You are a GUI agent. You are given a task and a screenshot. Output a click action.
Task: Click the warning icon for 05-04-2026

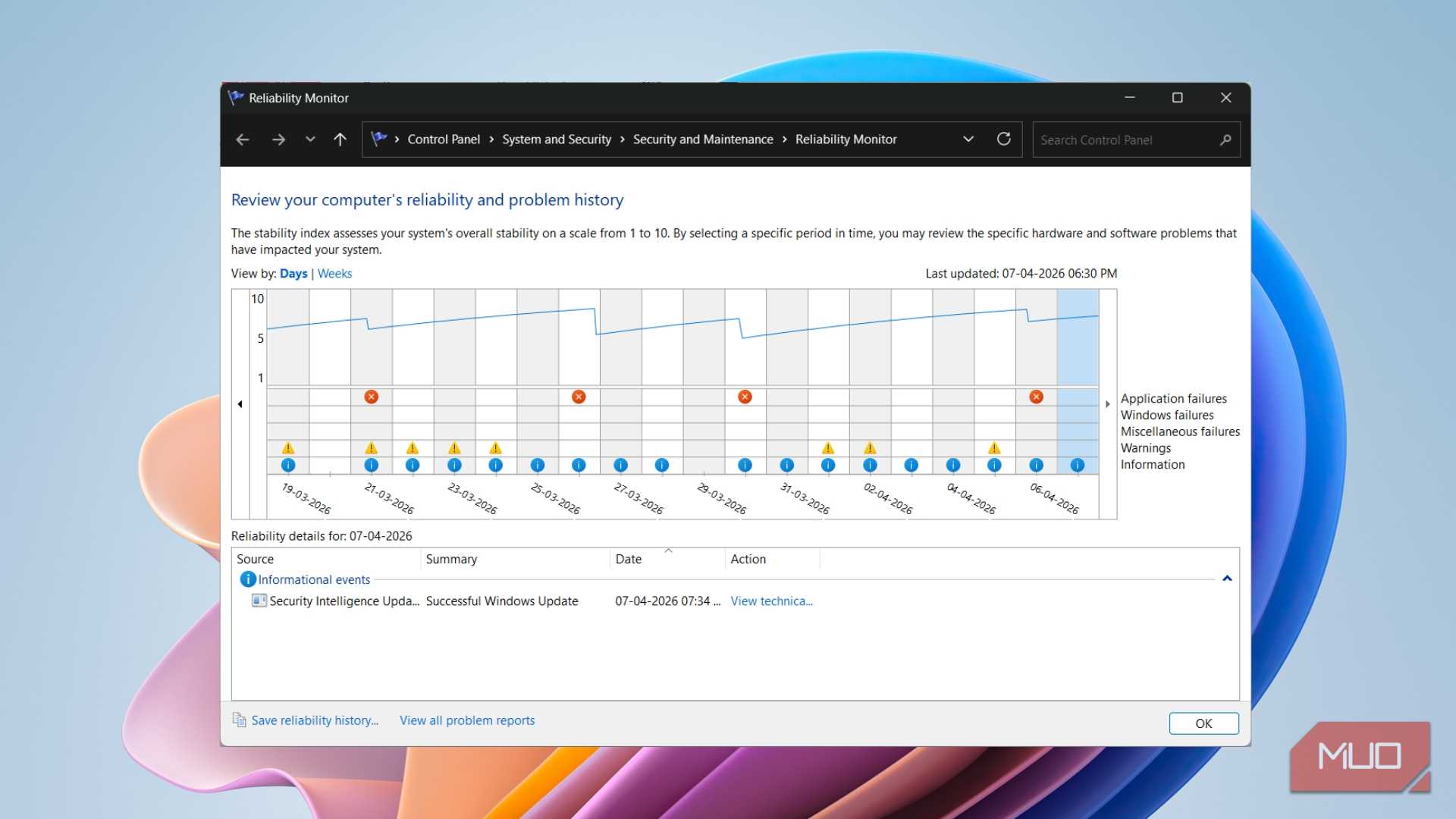[x=994, y=448]
